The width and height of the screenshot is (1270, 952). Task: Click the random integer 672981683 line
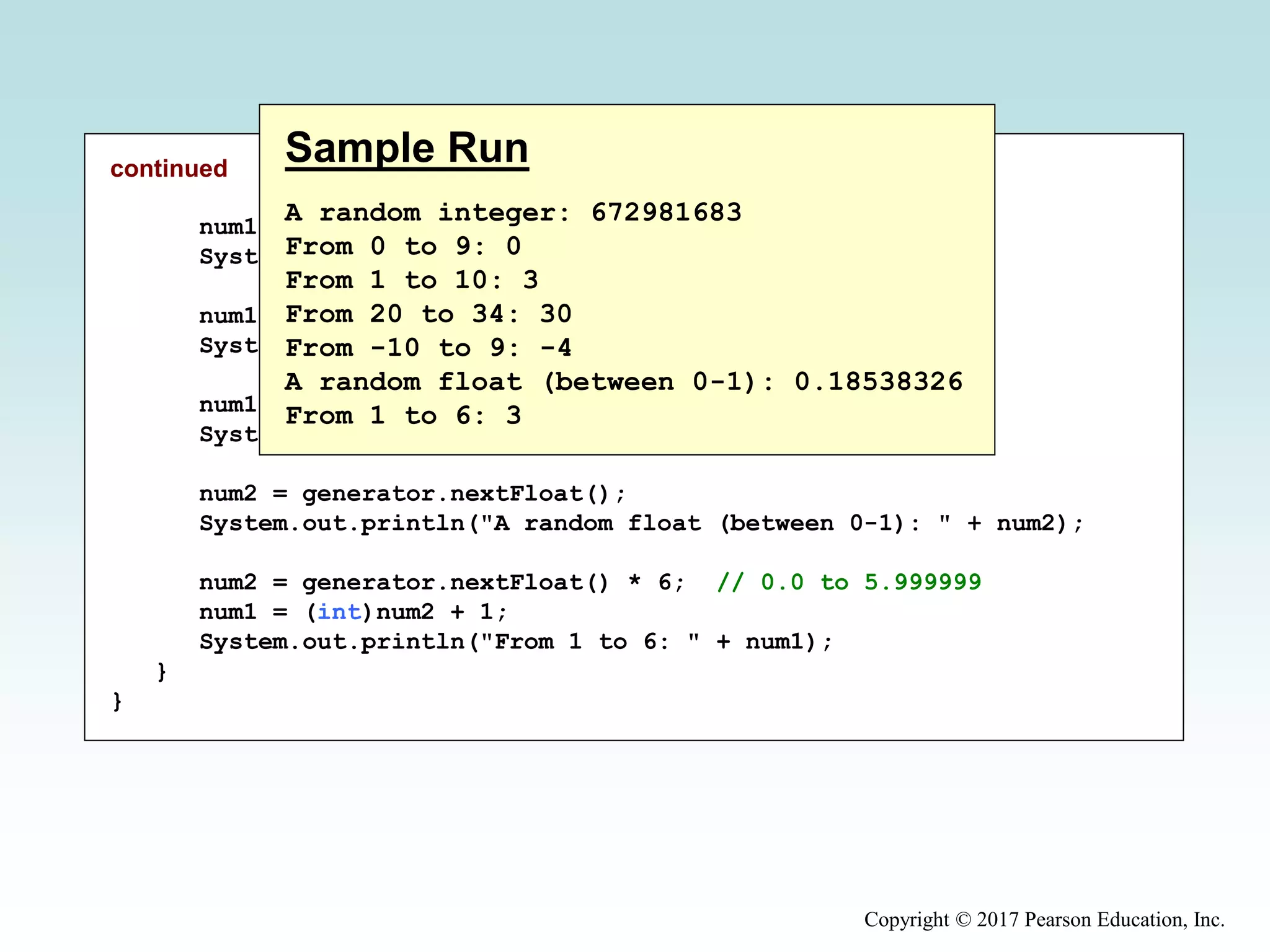pyautogui.click(x=513, y=213)
